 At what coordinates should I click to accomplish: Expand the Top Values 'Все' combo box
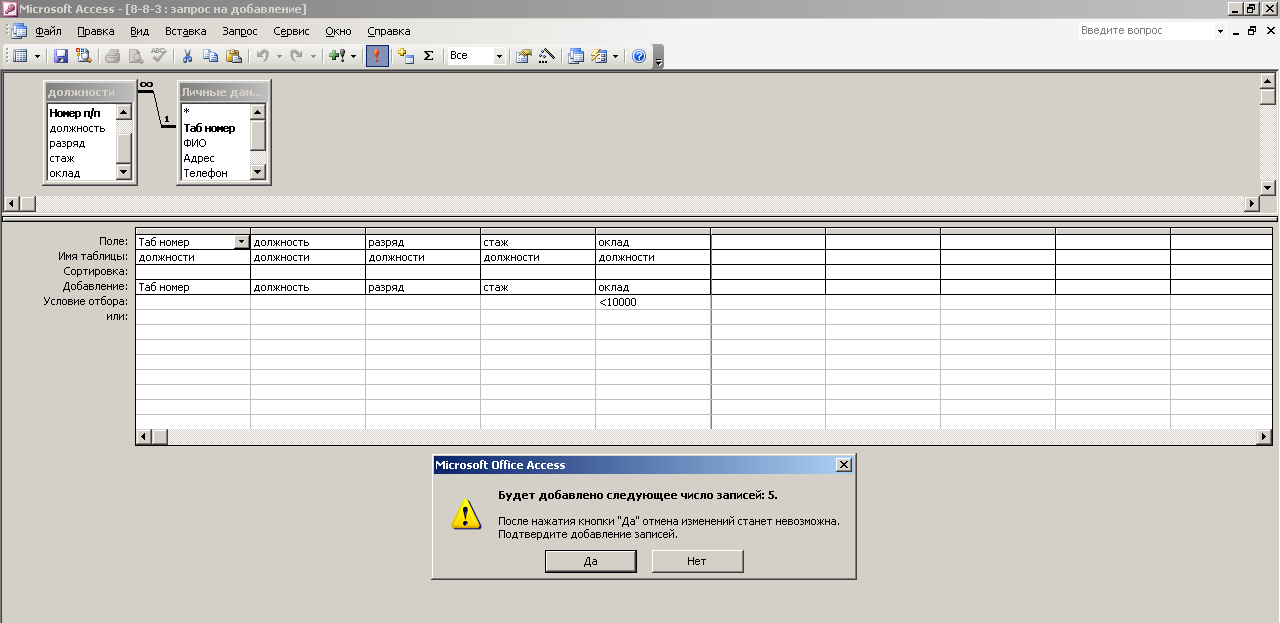click(499, 56)
